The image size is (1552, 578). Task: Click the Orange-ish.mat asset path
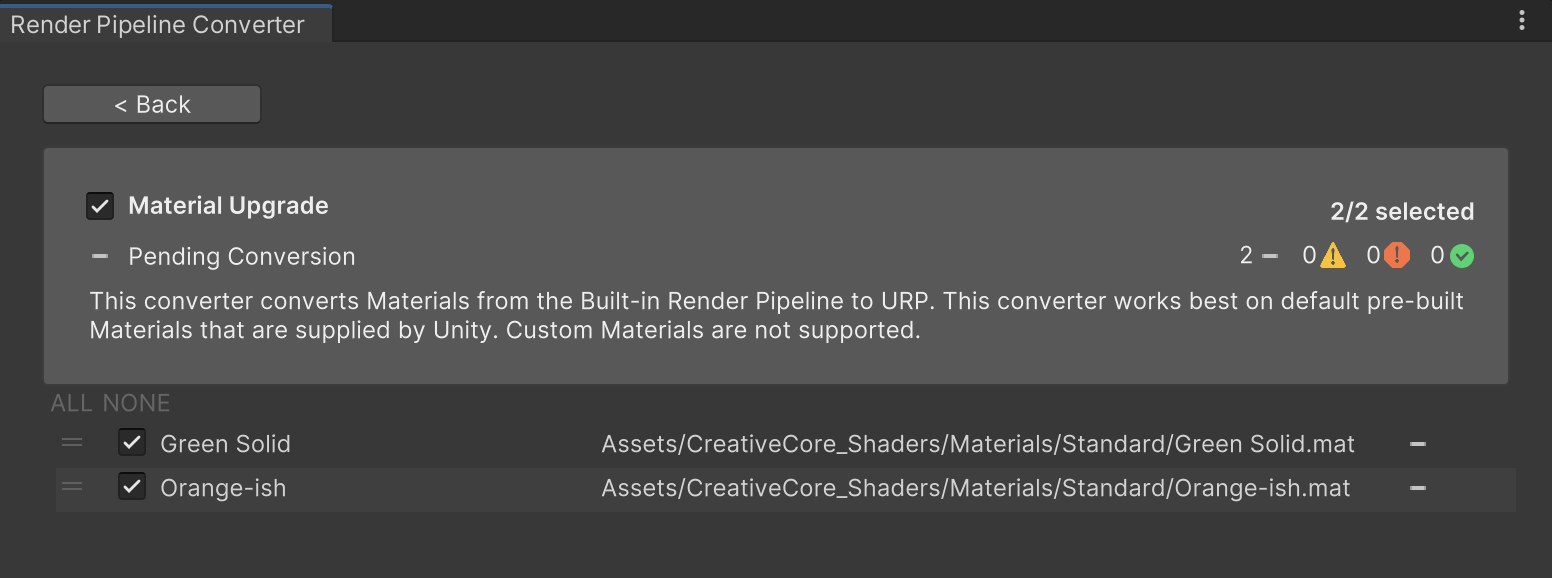click(975, 489)
